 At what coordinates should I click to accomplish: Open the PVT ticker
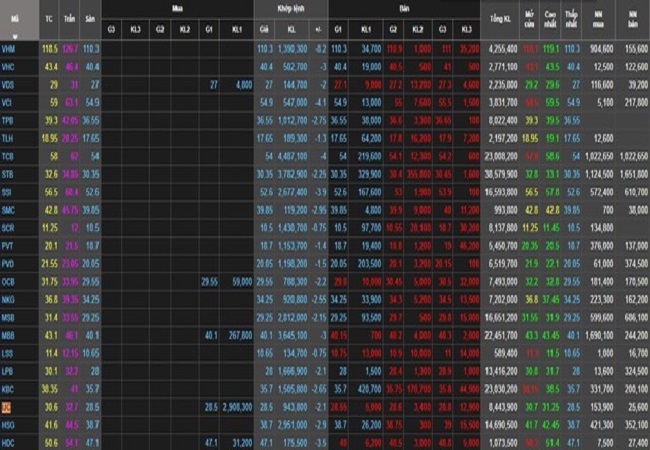pyautogui.click(x=7, y=246)
